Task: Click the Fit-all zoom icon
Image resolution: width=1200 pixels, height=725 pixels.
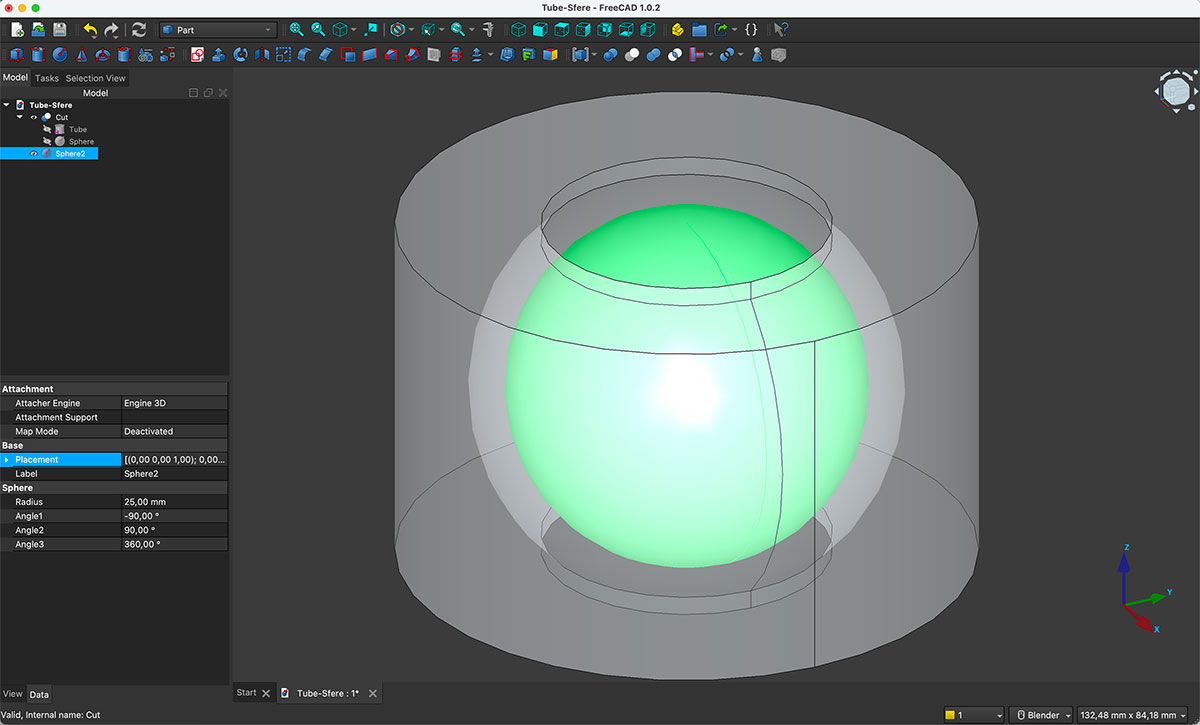Action: 297,29
